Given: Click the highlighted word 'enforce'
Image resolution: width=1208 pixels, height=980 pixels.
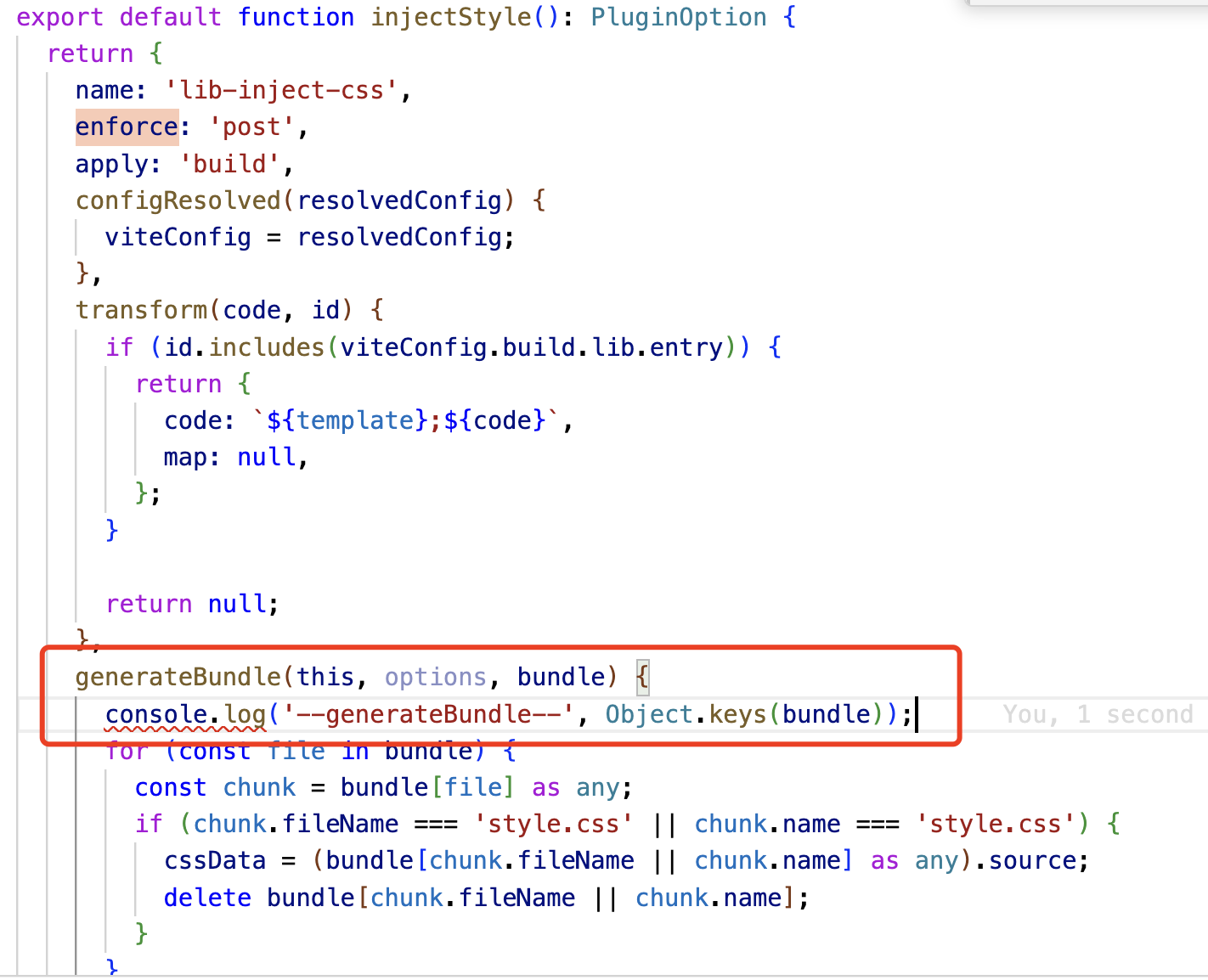Looking at the screenshot, I should (126, 126).
